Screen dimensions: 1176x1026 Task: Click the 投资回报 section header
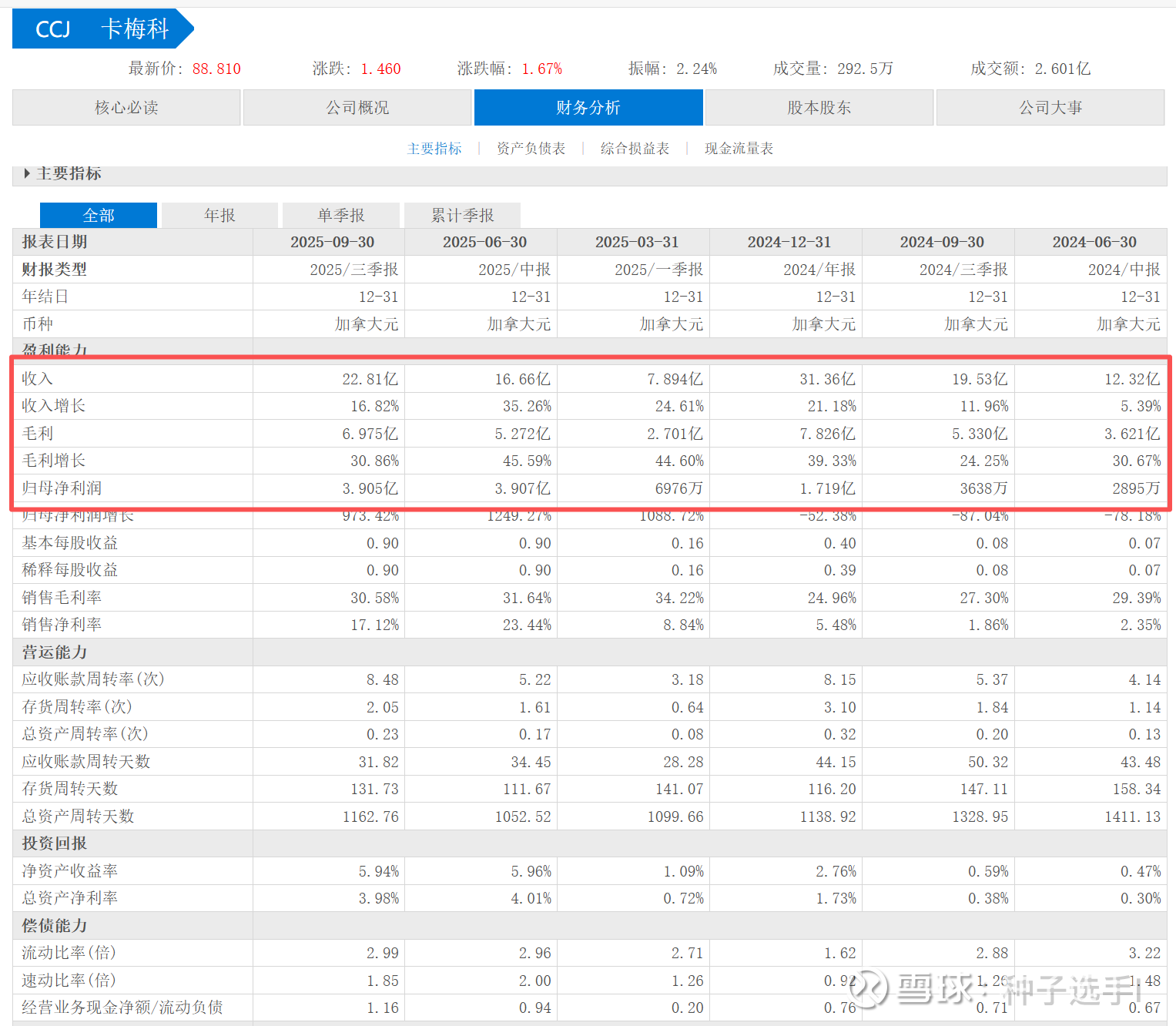tap(55, 843)
